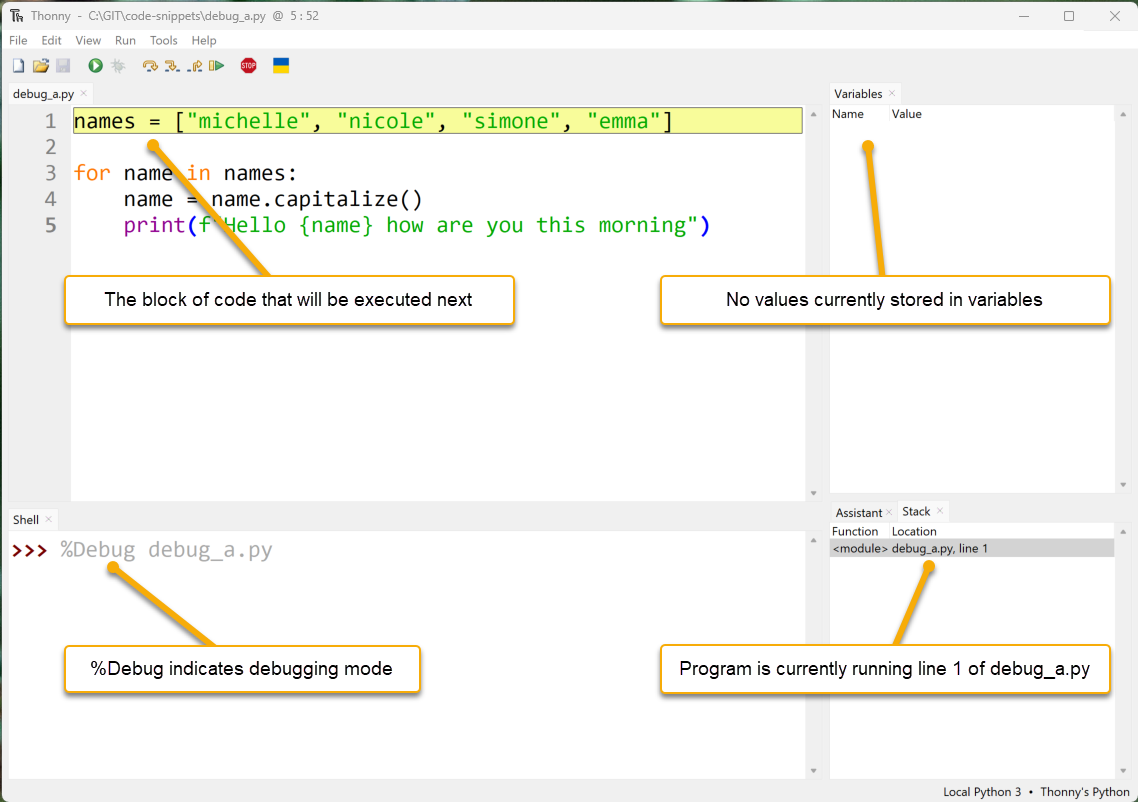This screenshot has height=802, width=1138.
Task: Select the <module> debug_a.py, line 1 stack row
Action: [x=972, y=549]
